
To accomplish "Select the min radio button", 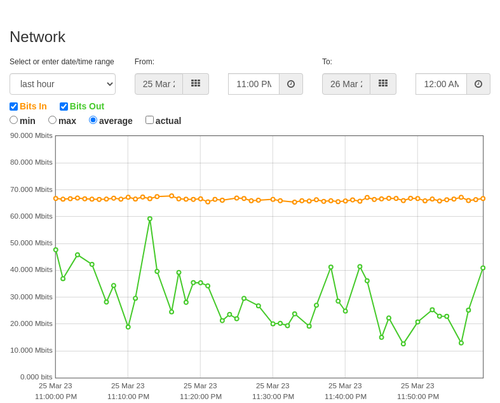I will pos(14,120).
